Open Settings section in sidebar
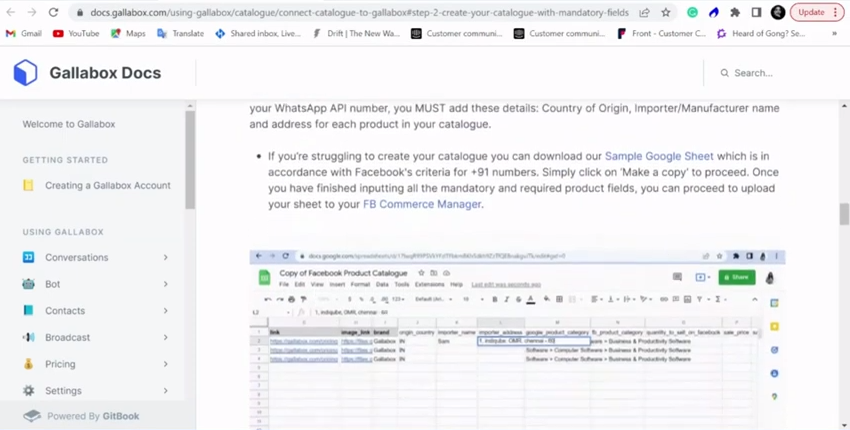 click(63, 390)
